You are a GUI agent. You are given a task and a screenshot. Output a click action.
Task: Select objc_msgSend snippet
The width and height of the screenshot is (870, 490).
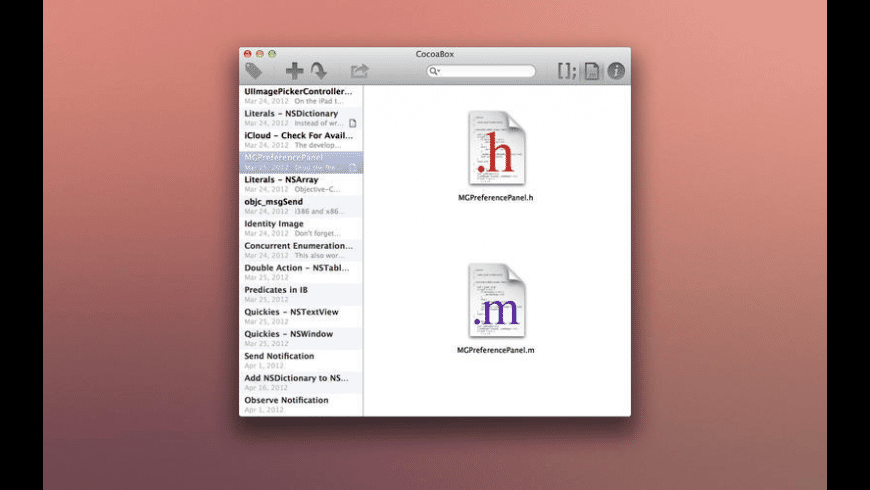coord(301,206)
